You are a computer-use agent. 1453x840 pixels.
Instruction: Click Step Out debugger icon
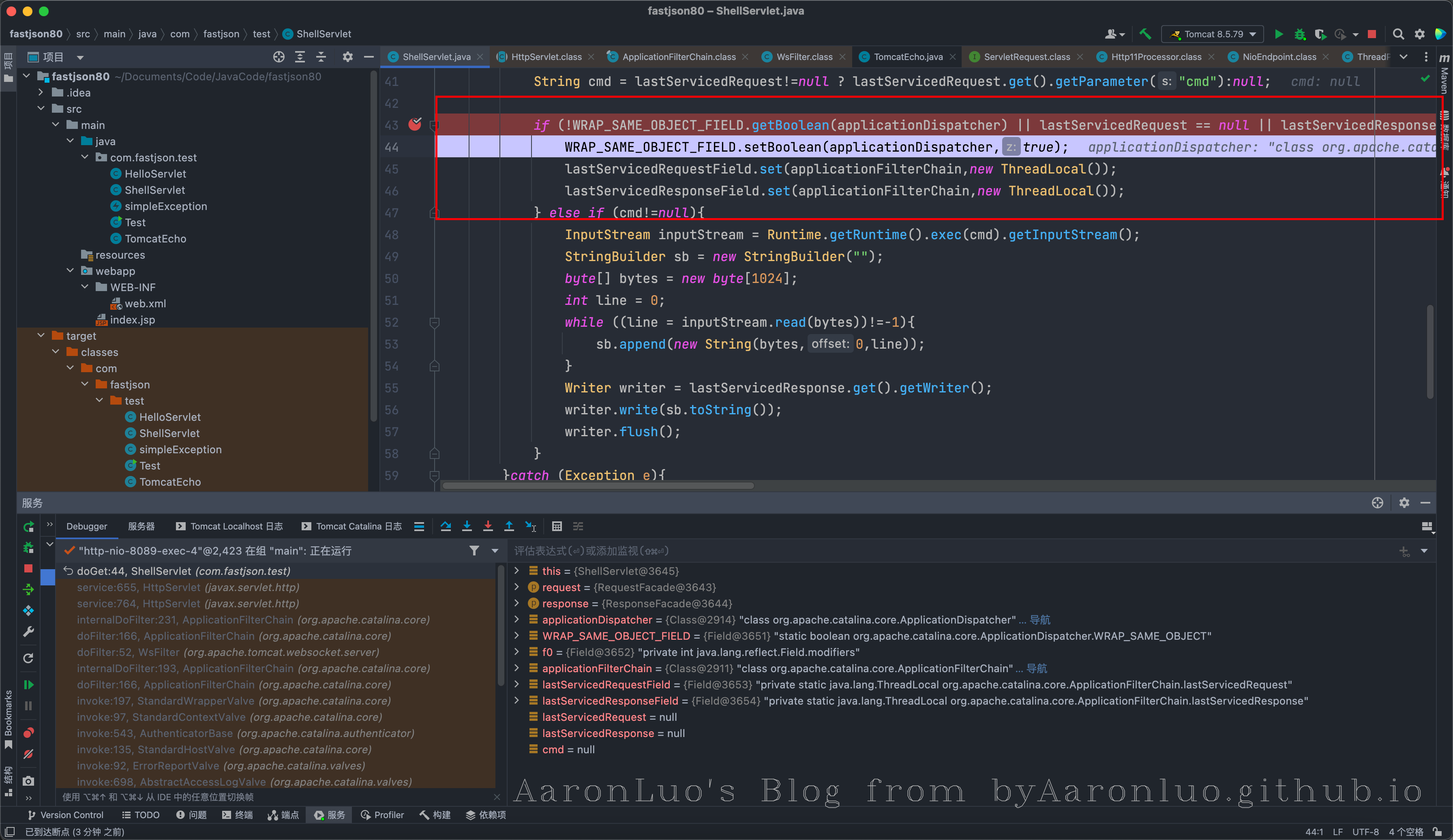pyautogui.click(x=509, y=526)
